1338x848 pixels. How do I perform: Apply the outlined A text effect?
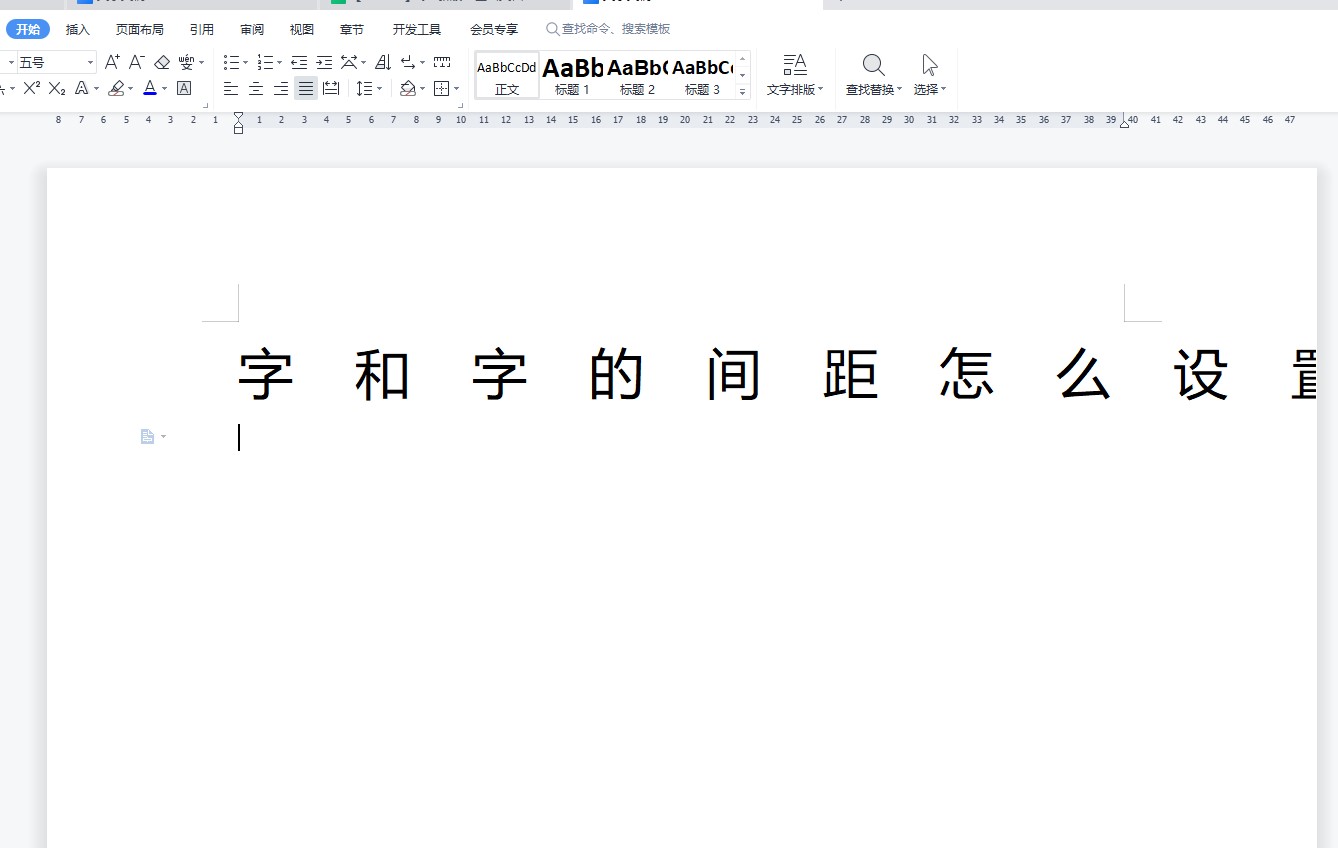82,88
